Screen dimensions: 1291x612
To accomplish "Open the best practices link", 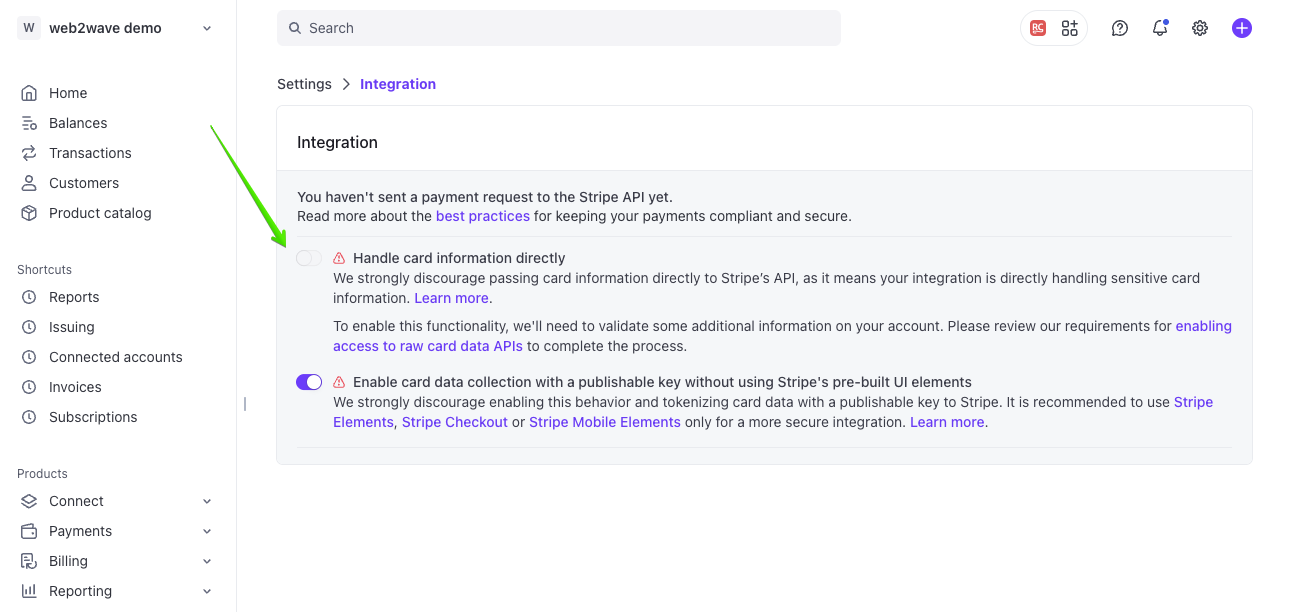I will (x=483, y=216).
